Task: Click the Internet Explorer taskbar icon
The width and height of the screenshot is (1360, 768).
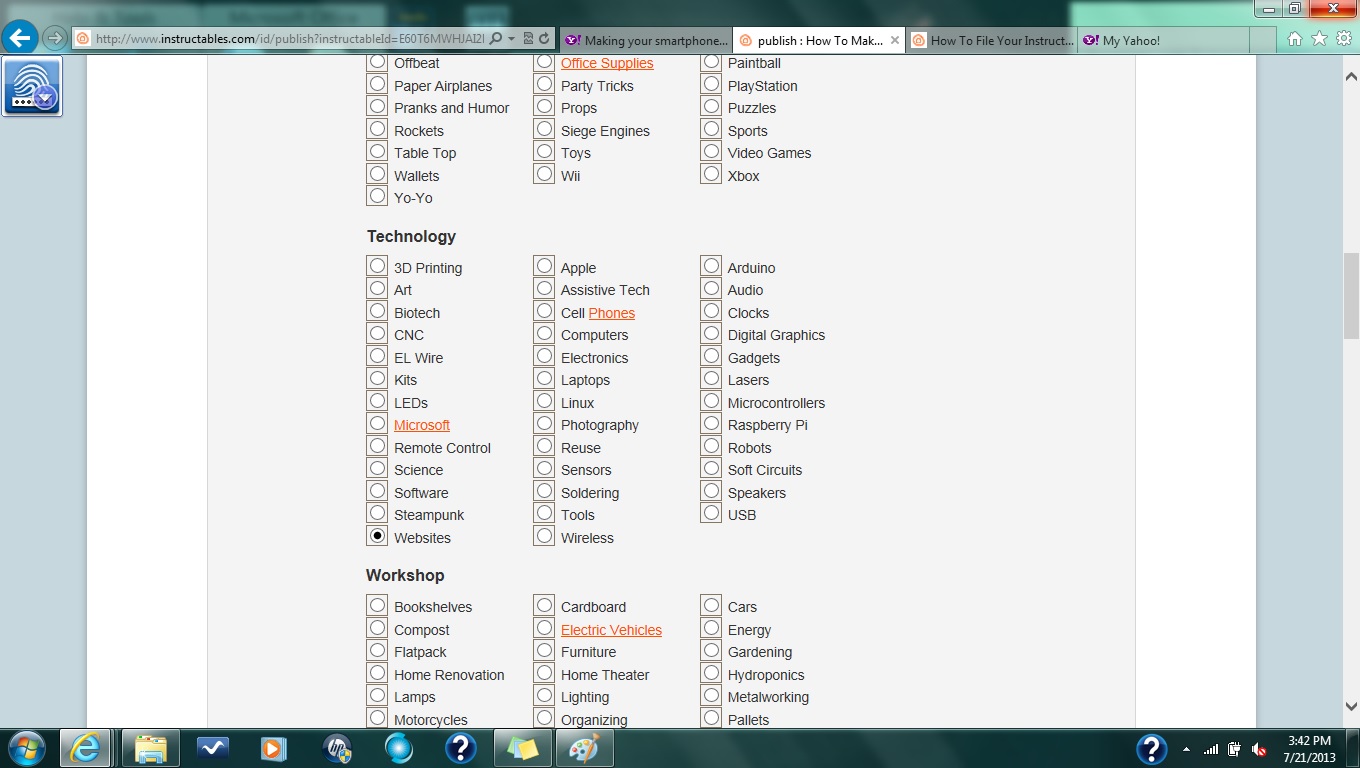Action: pyautogui.click(x=86, y=748)
